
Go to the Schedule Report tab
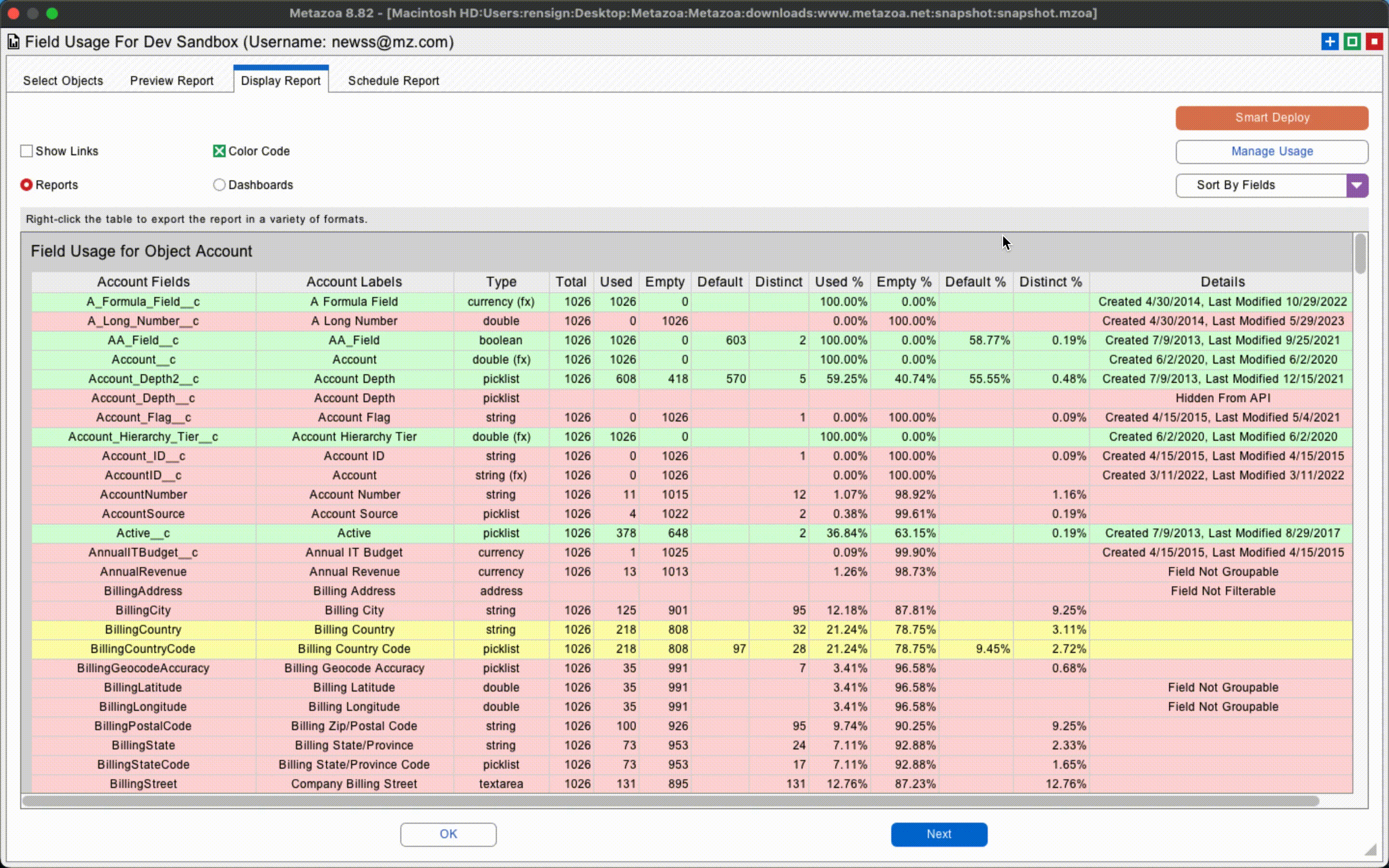pos(393,81)
